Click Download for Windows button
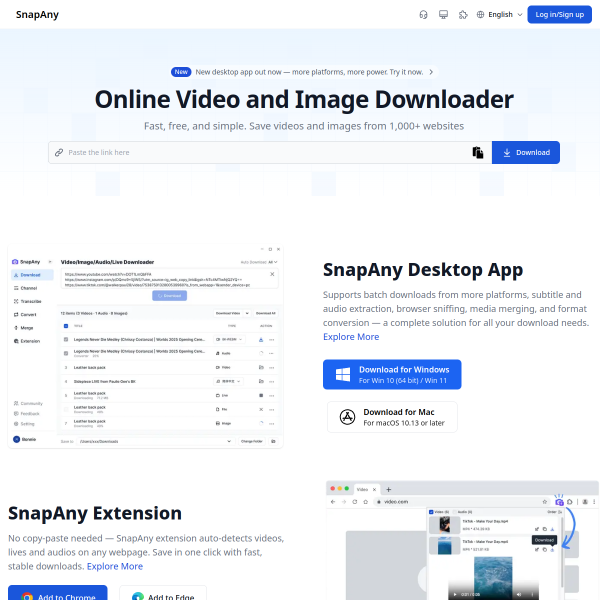 392,374
